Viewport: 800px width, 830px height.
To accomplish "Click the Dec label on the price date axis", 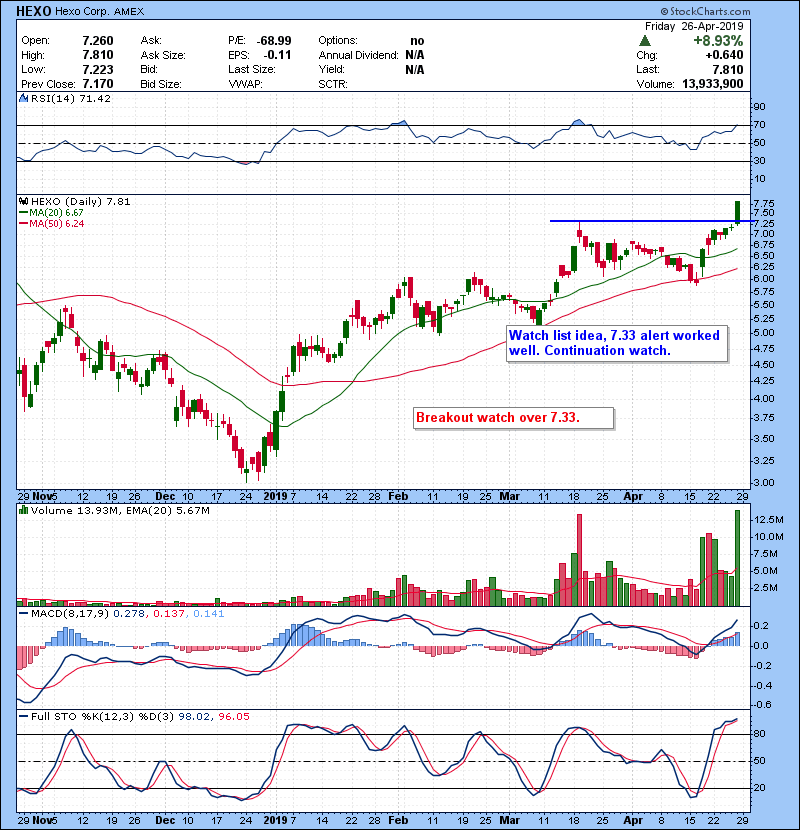I will coord(165,496).
